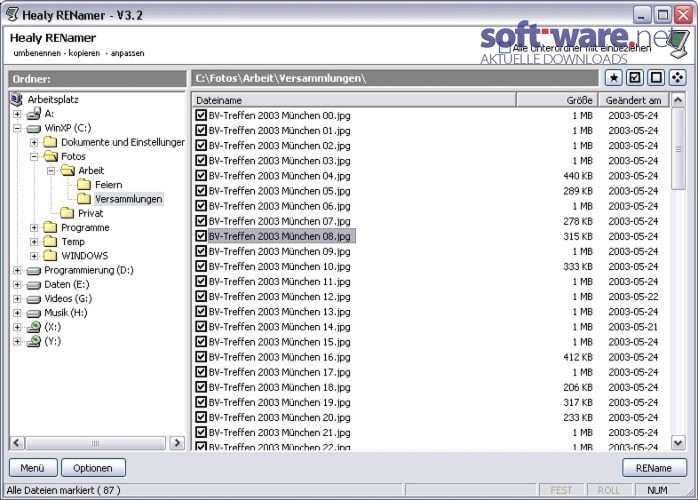Click the Daten (E:) drive icon
Image resolution: width=698 pixels, height=500 pixels.
pos(34,285)
